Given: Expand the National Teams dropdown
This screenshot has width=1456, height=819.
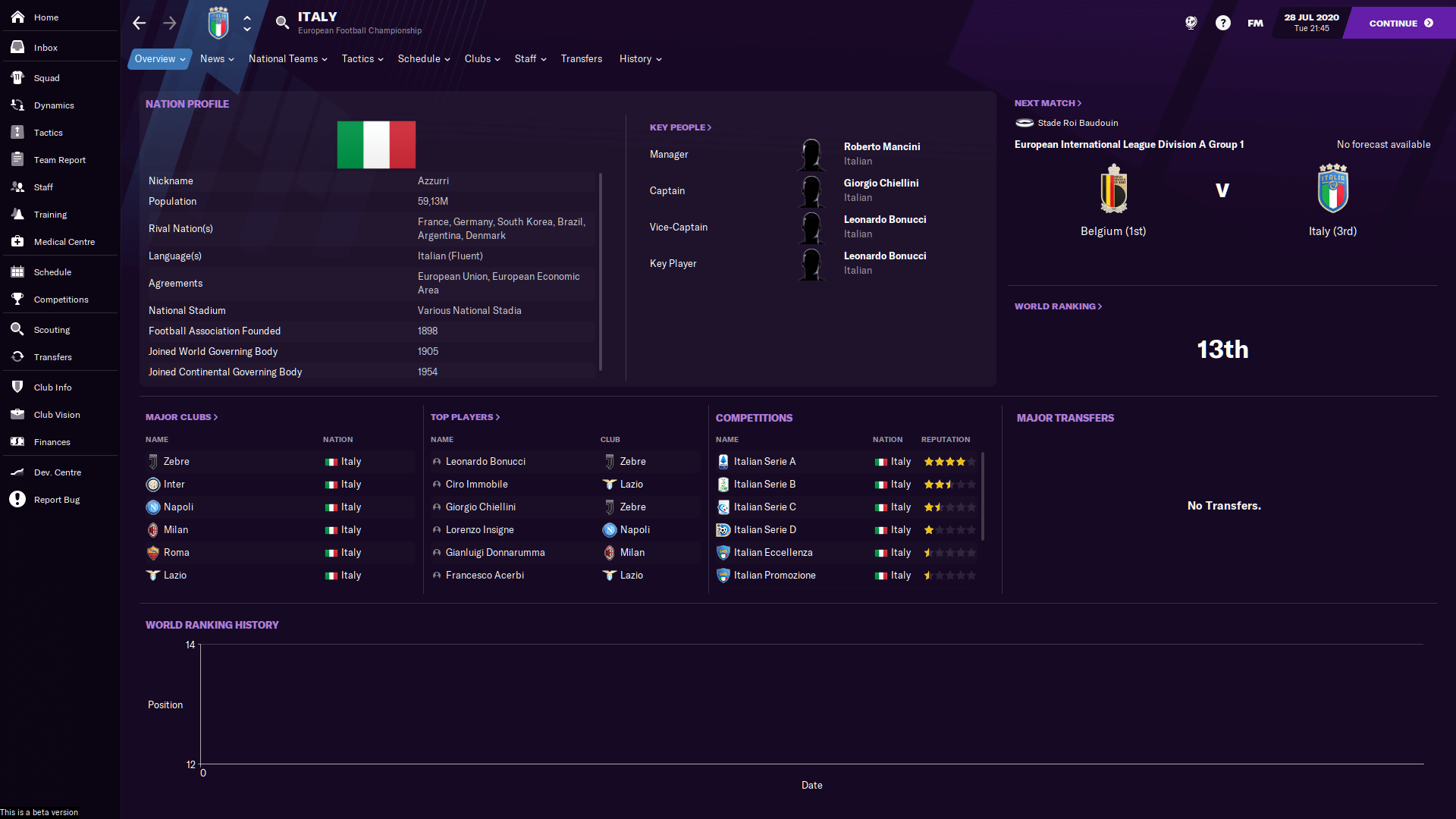Looking at the screenshot, I should (x=288, y=58).
